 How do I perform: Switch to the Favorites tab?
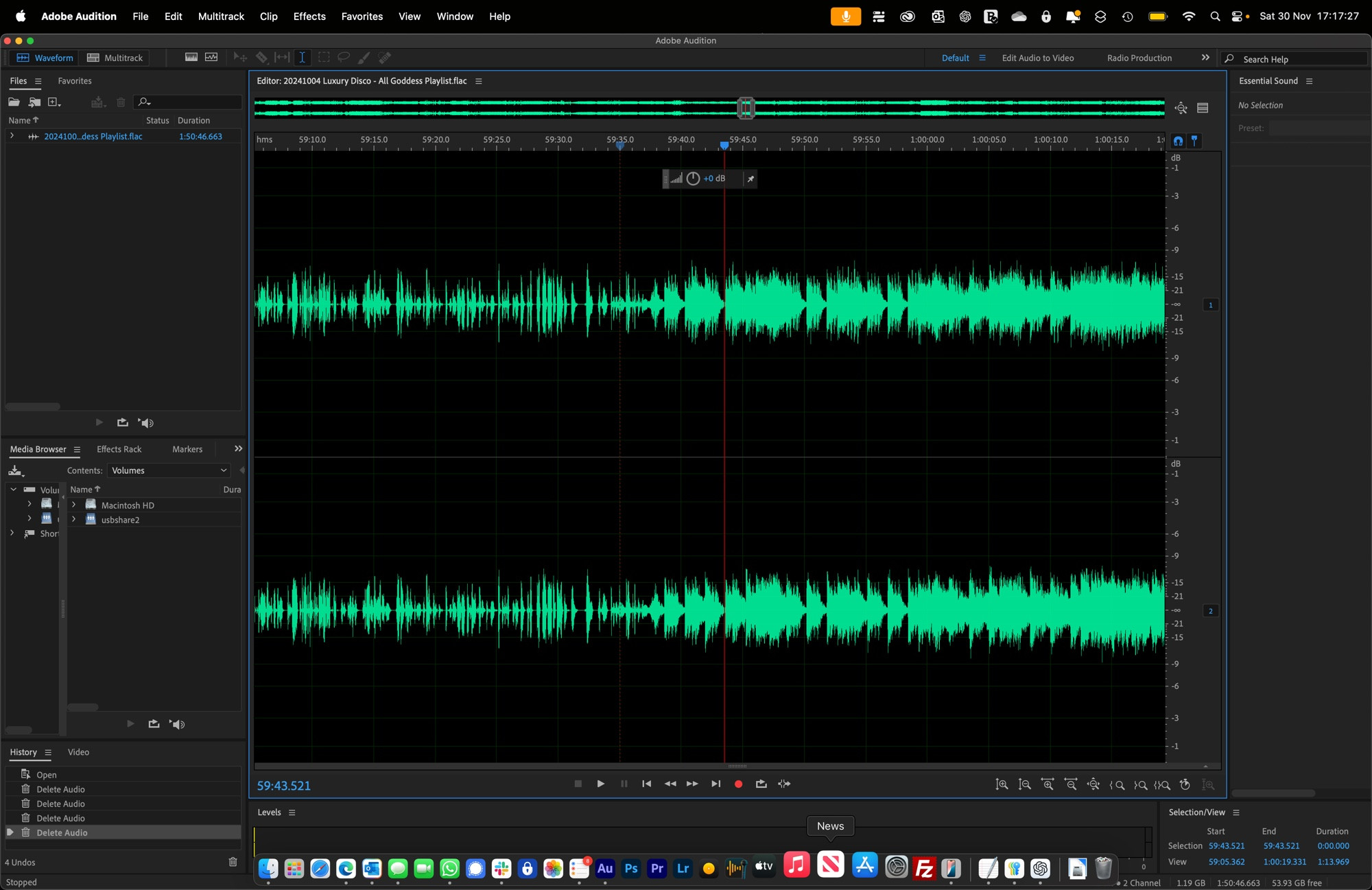pos(75,81)
